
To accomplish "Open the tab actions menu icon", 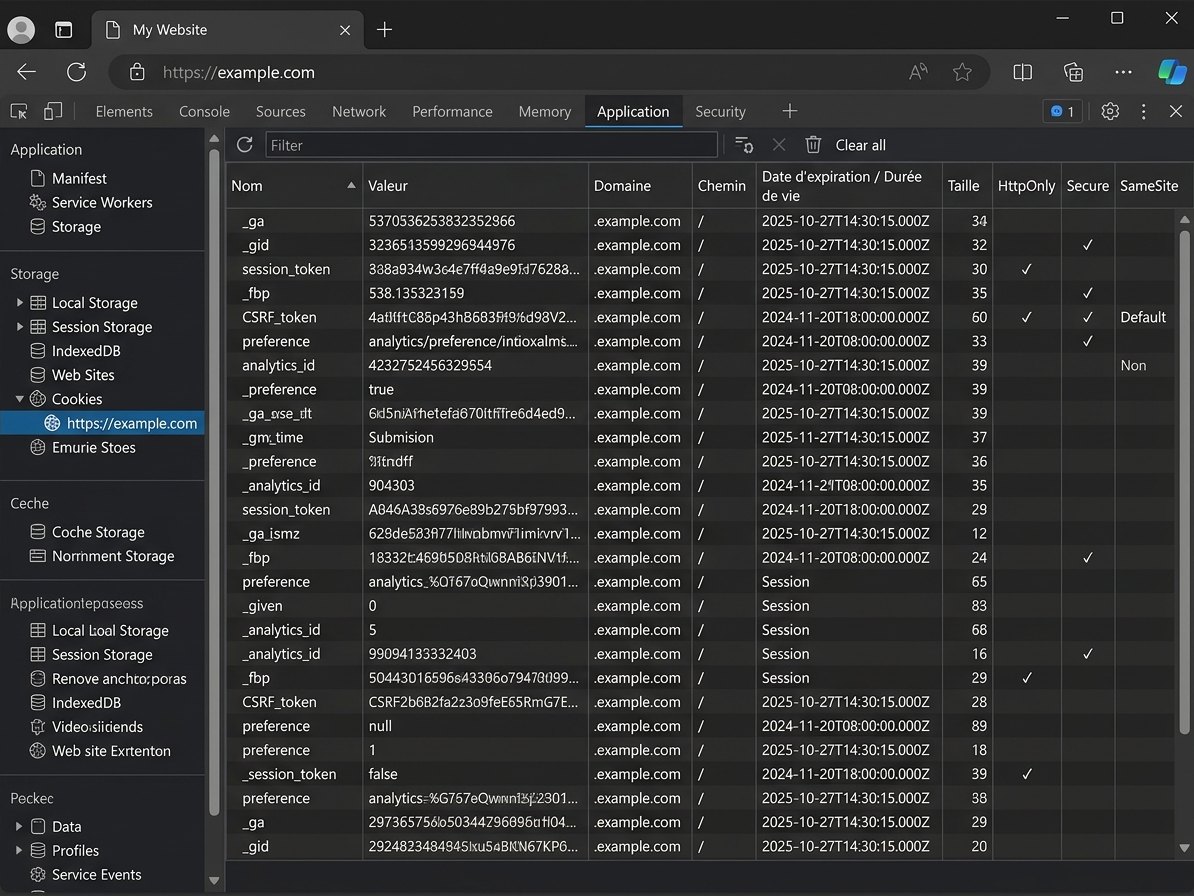I will point(64,30).
